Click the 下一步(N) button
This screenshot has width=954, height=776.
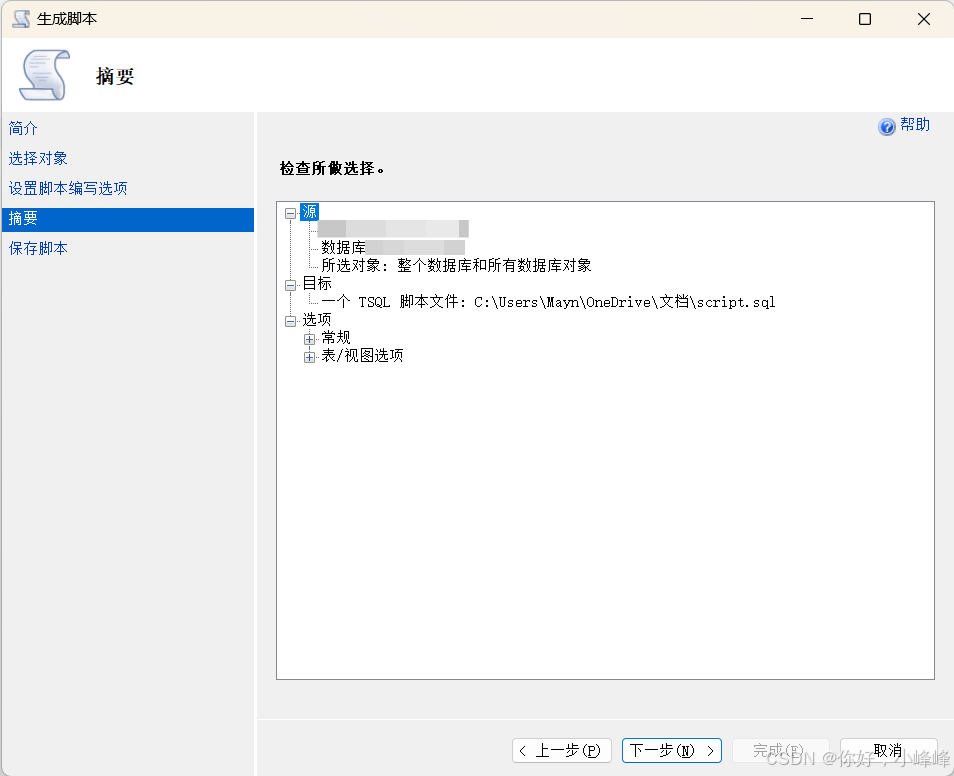[671, 750]
